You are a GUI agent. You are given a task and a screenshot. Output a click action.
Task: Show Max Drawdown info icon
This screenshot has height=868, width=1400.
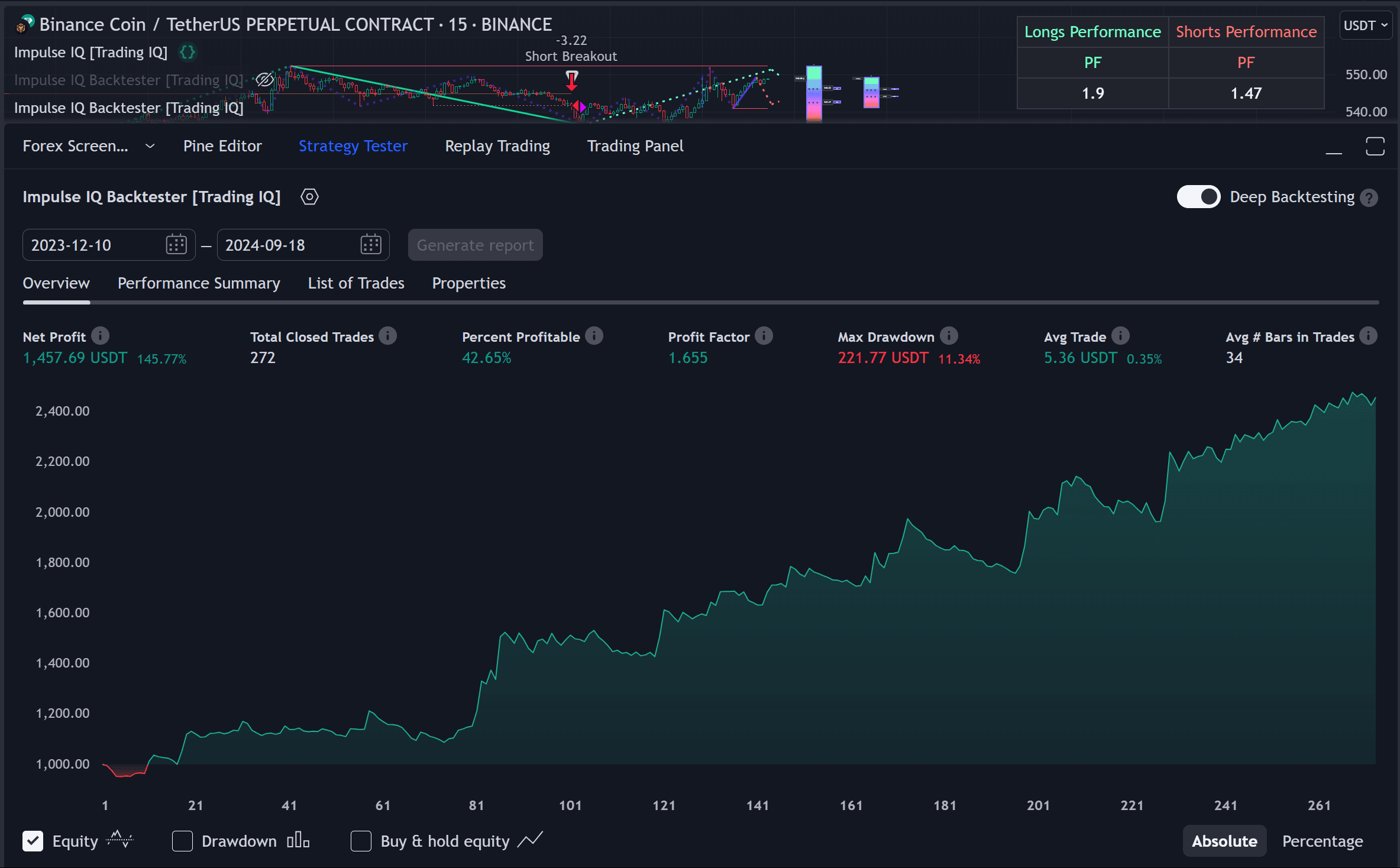pos(949,336)
